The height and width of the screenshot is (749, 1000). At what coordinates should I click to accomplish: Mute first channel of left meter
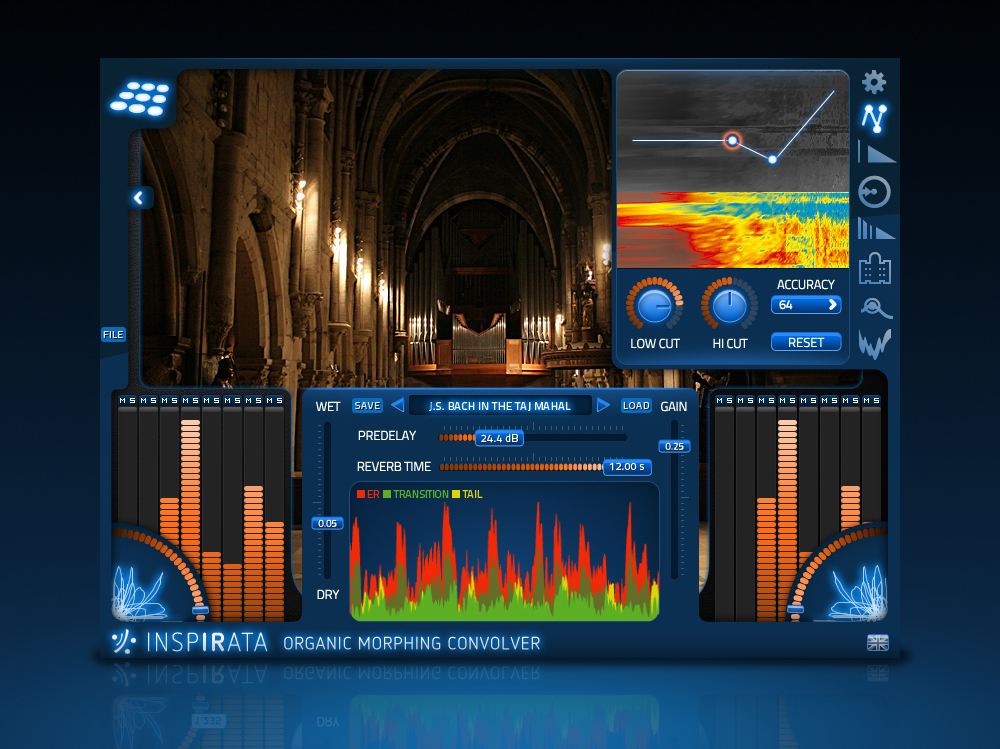[x=122, y=400]
